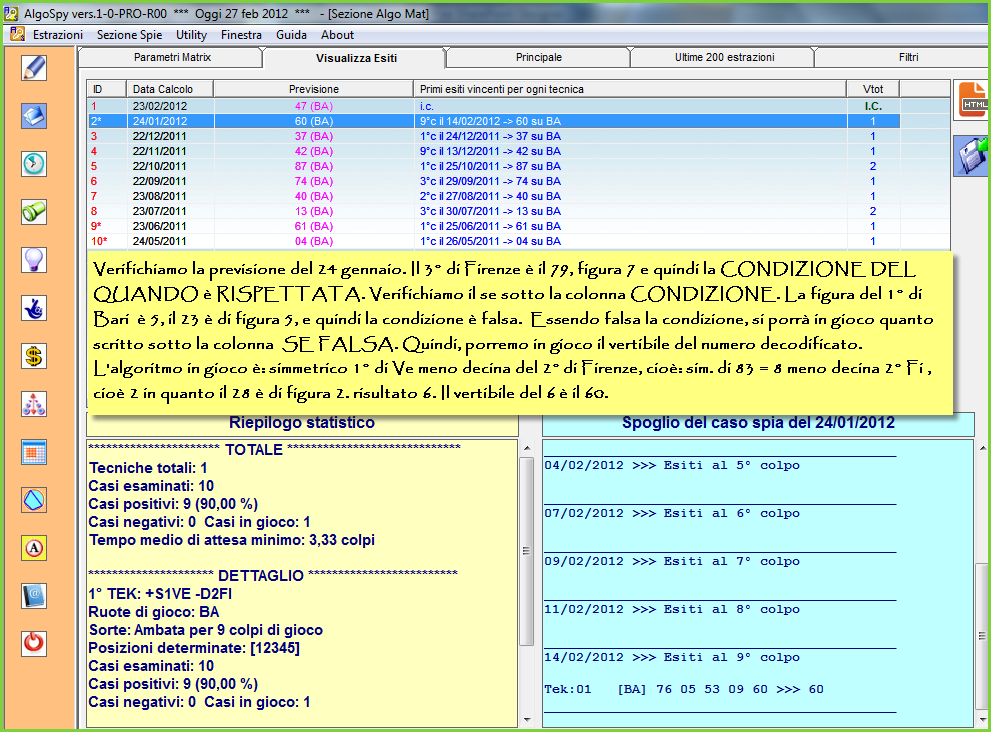
Task: Click the app icon beside Estrazioni menu
Action: coord(17,35)
